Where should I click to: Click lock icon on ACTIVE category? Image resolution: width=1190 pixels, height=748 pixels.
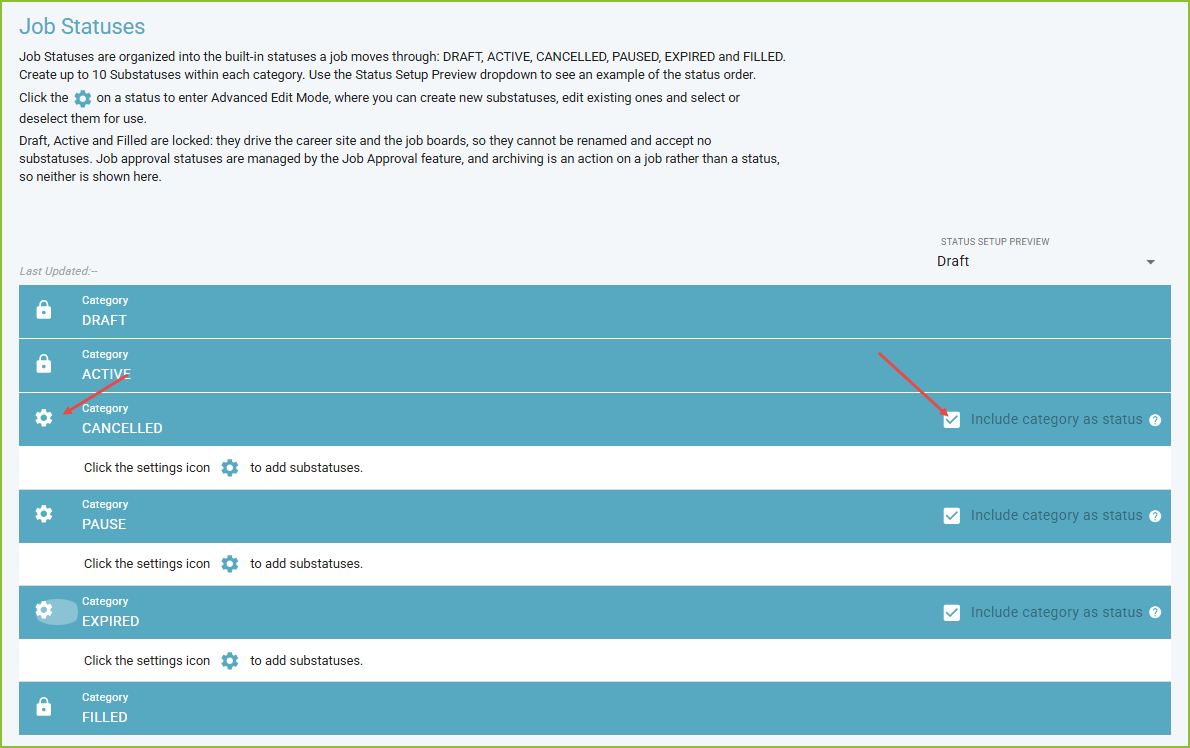click(x=44, y=363)
